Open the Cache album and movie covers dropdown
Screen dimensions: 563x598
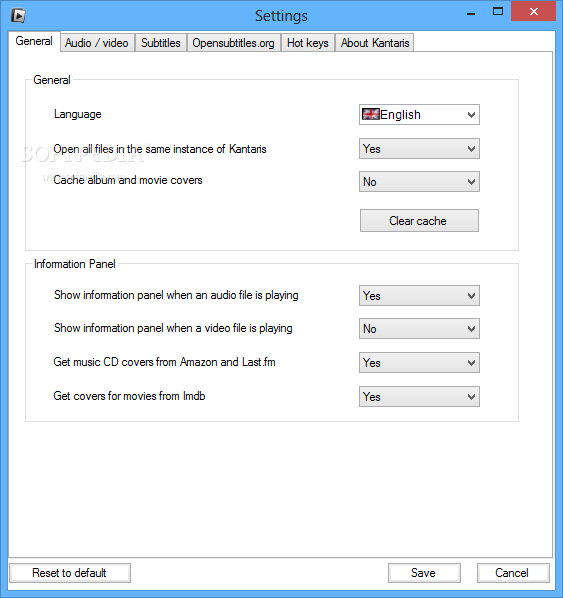[x=419, y=182]
